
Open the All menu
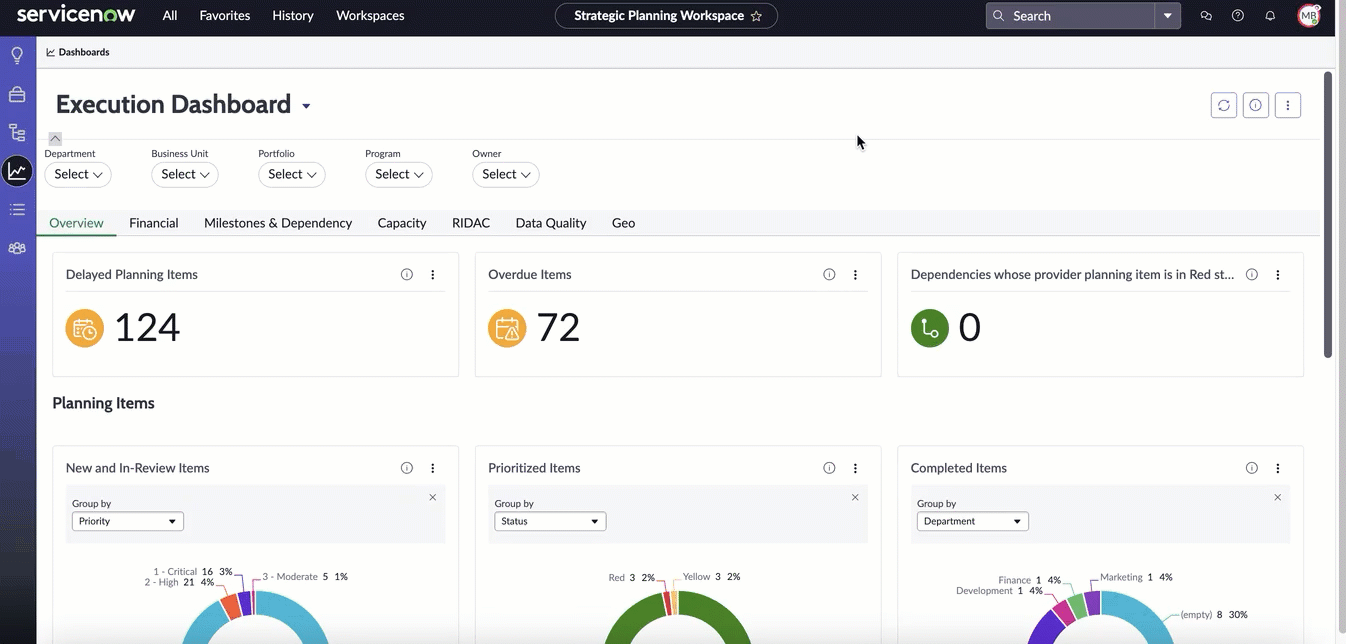point(170,16)
